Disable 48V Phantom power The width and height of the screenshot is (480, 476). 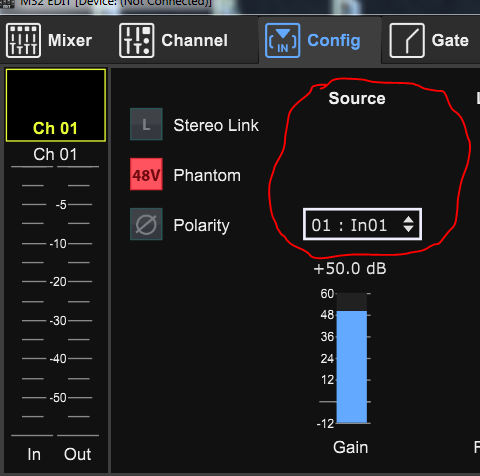tap(146, 174)
